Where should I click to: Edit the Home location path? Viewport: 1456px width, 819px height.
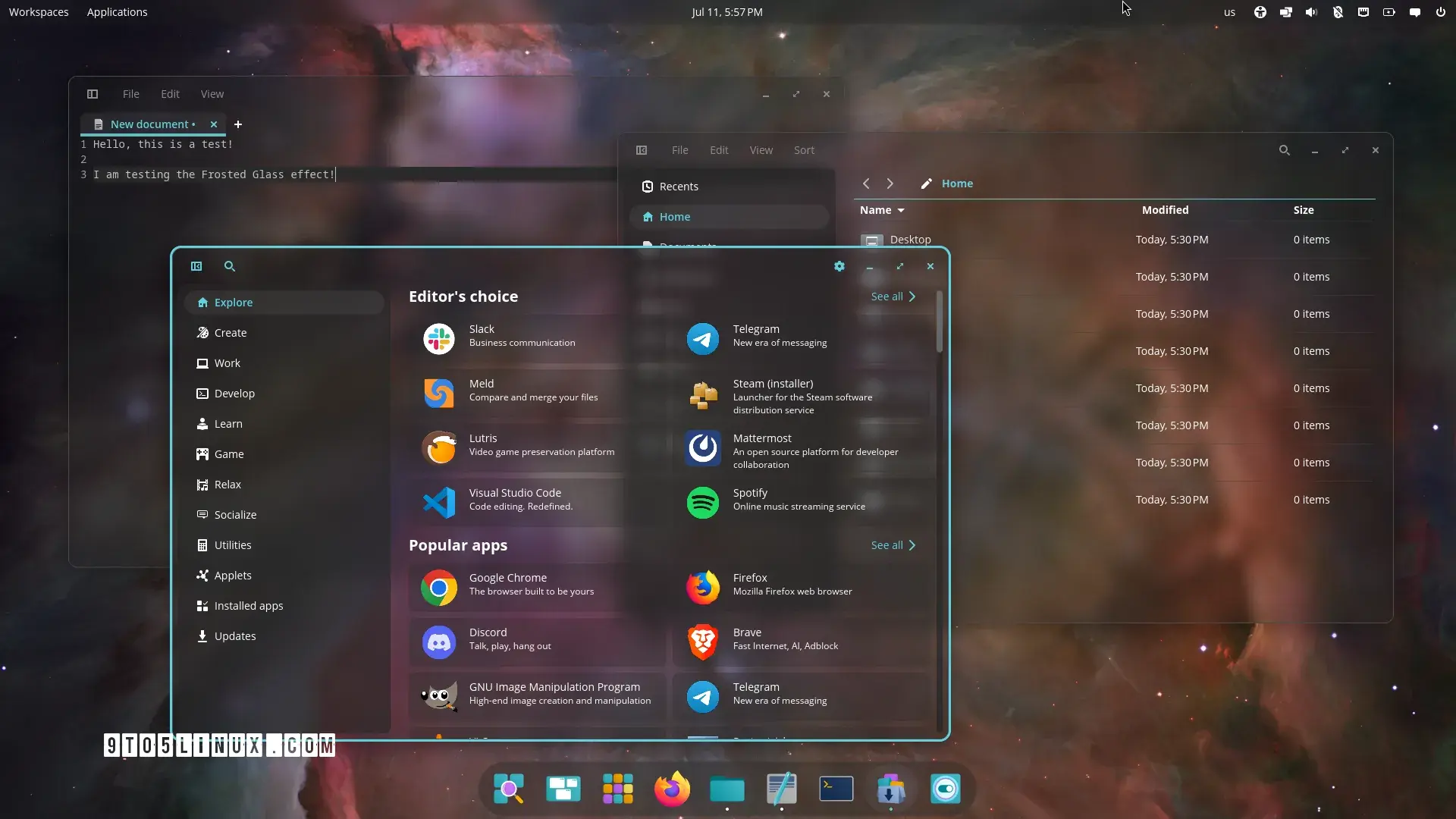[926, 184]
